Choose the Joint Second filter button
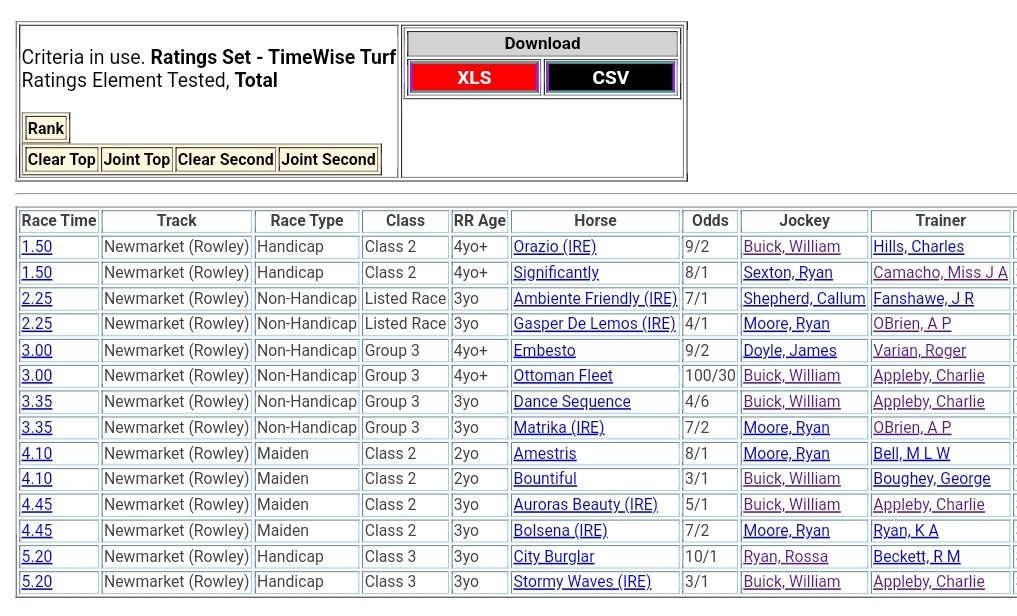Viewport: 1017px width, 616px height. pos(328,159)
